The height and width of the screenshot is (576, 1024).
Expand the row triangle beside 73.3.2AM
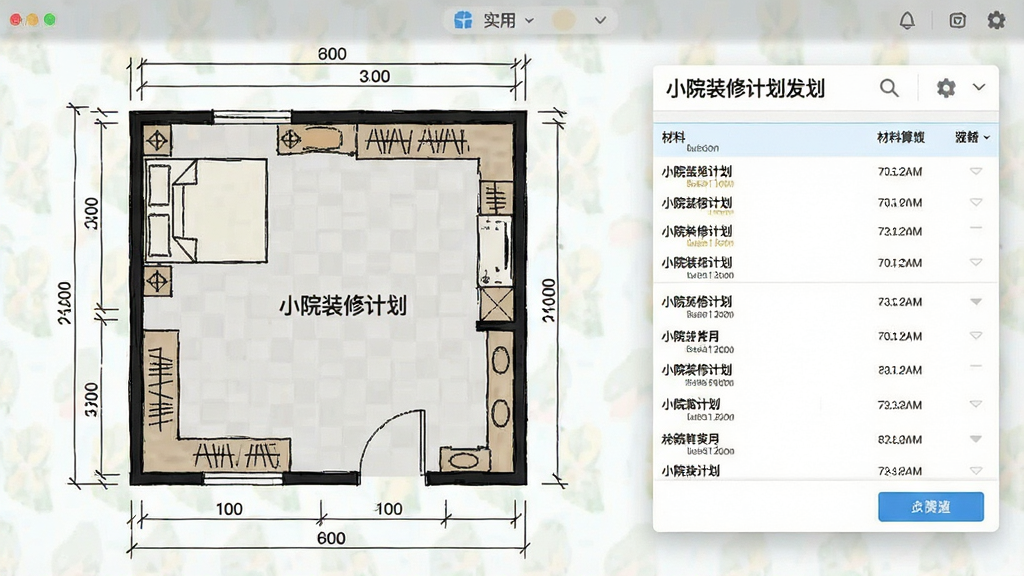click(976, 404)
